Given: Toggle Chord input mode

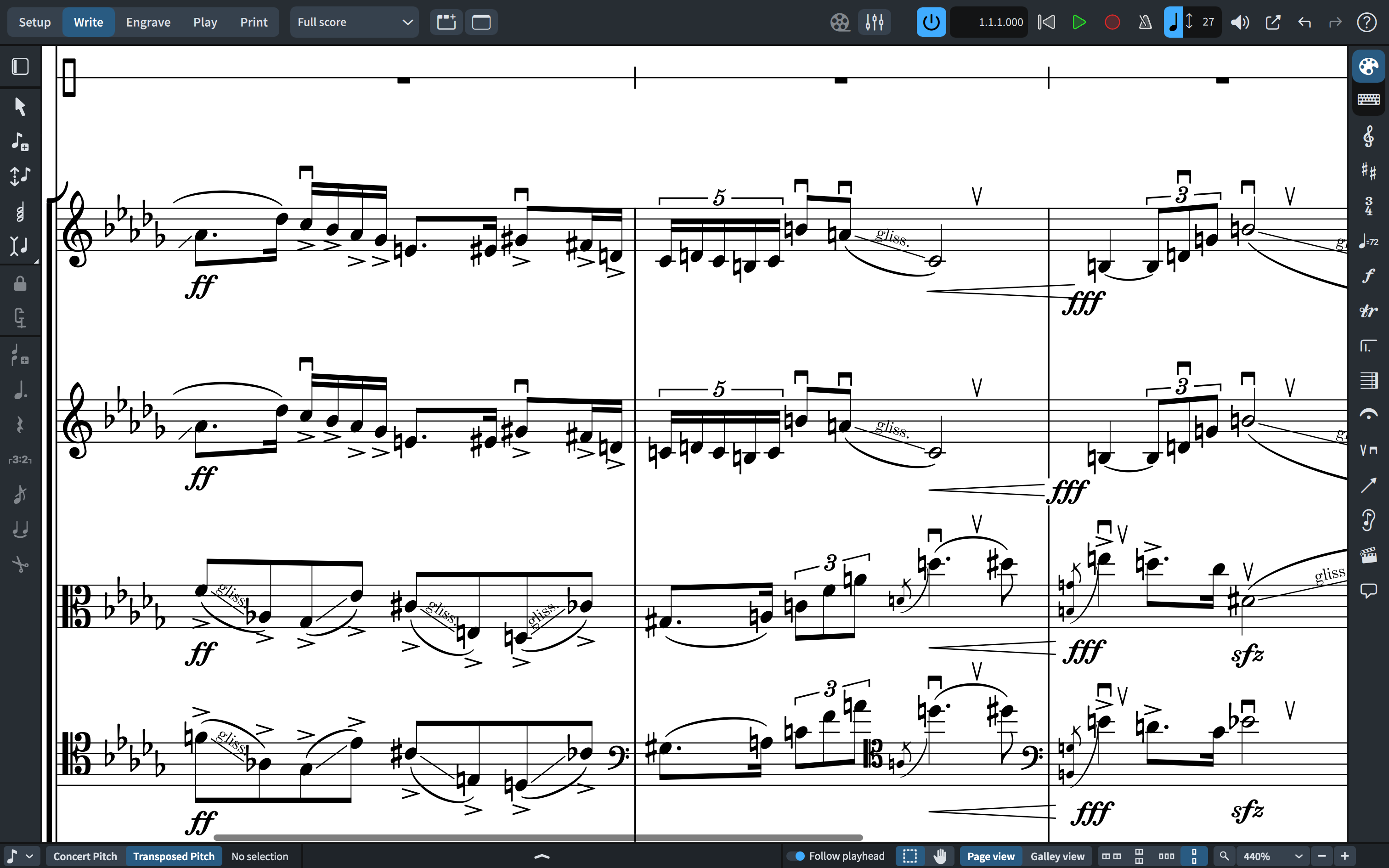Looking at the screenshot, I should [x=20, y=212].
